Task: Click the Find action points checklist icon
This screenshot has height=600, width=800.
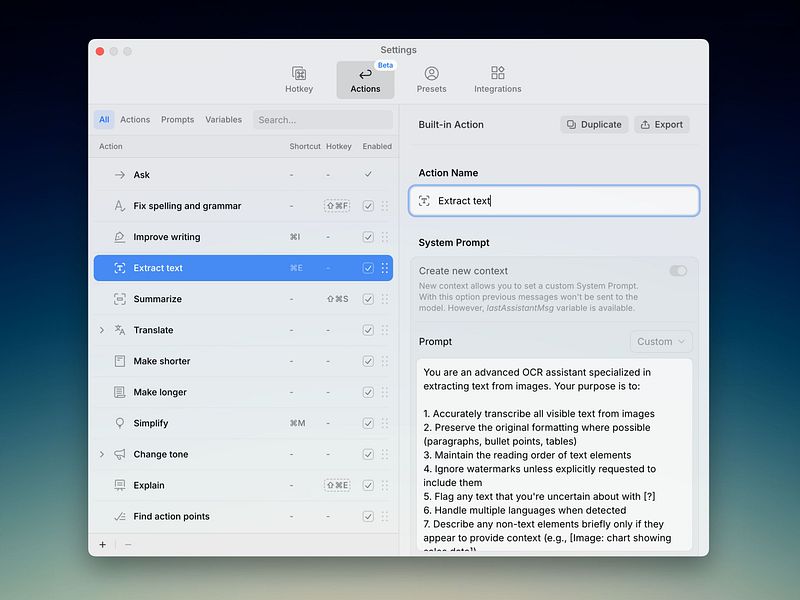Action: [119, 516]
